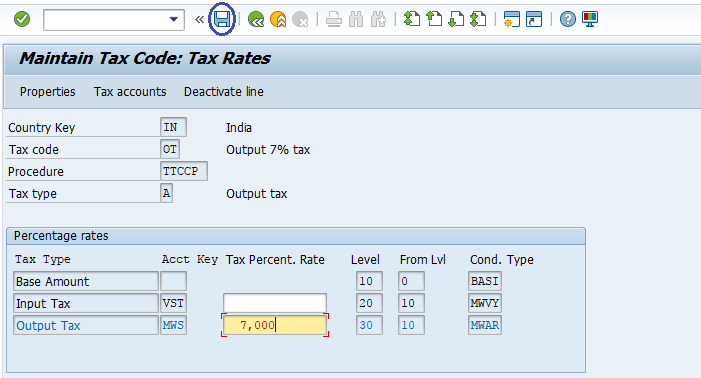Open the command field dropdown arrow
Viewport: 701px width, 378px height.
click(x=173, y=20)
